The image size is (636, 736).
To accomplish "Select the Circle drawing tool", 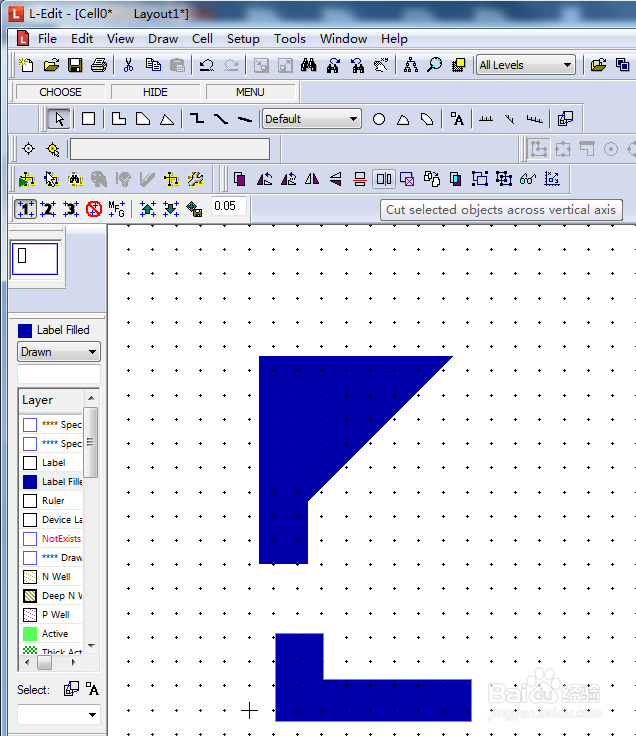I will (x=379, y=119).
